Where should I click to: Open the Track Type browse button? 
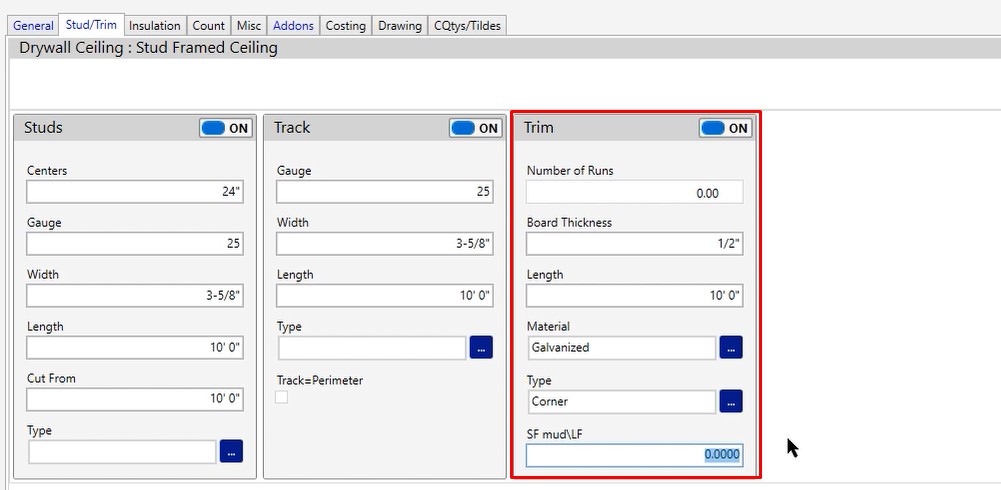481,348
